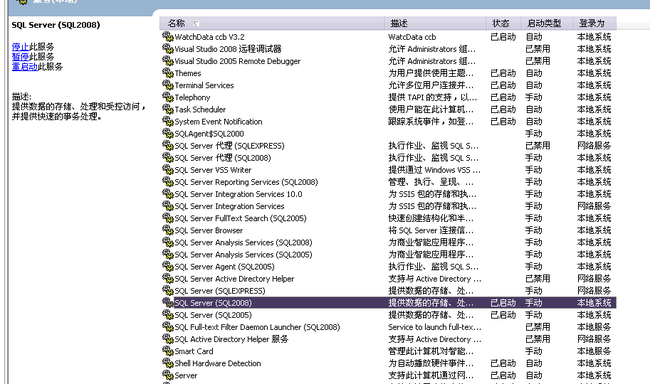The height and width of the screenshot is (384, 650).
Task: Select the SQL Server (SQL2005) row name
Action: point(213,315)
